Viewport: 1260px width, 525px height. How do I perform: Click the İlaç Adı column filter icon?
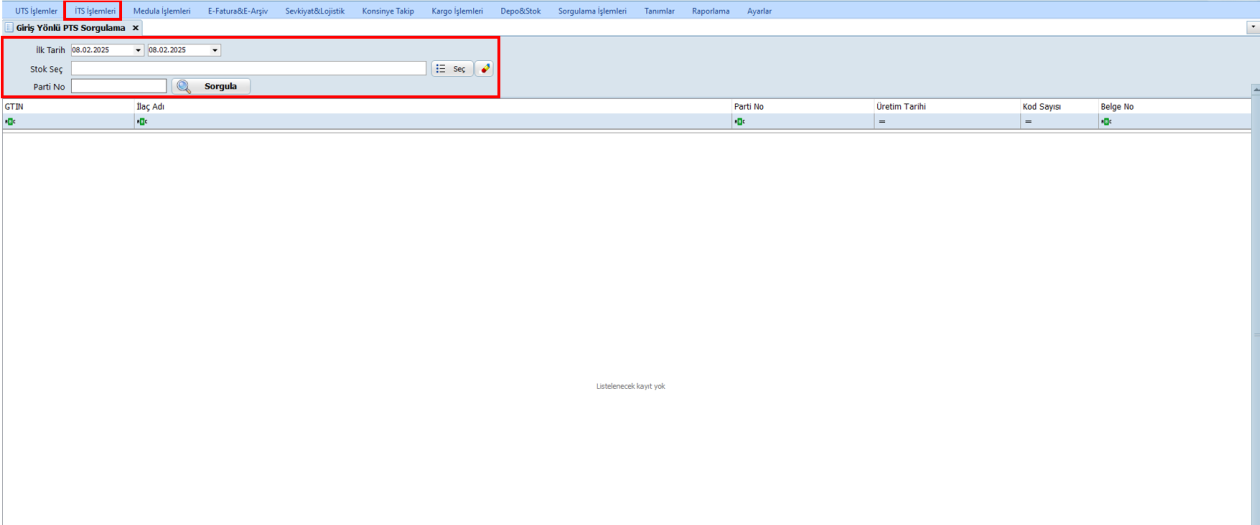142,122
